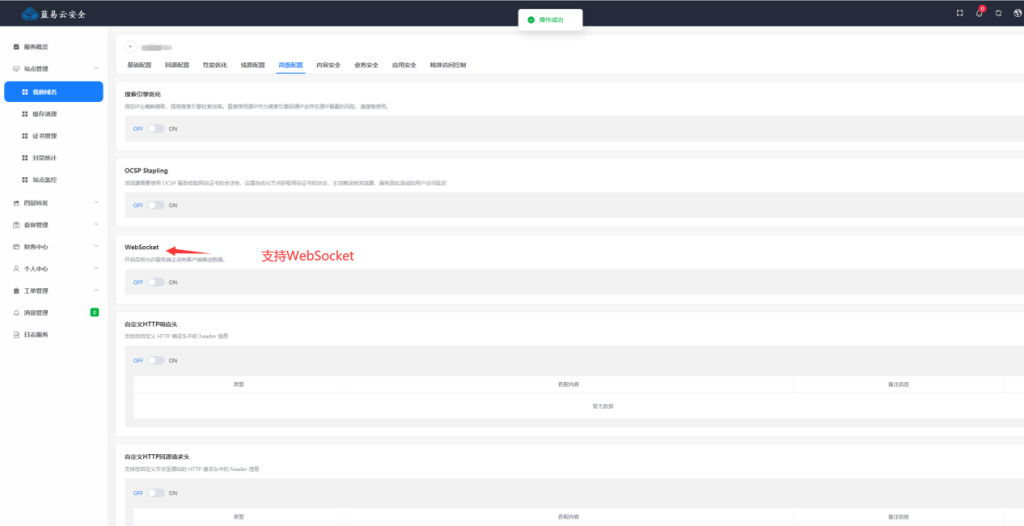Toggle the 自定义HTTP响应头 switch

tap(155, 360)
